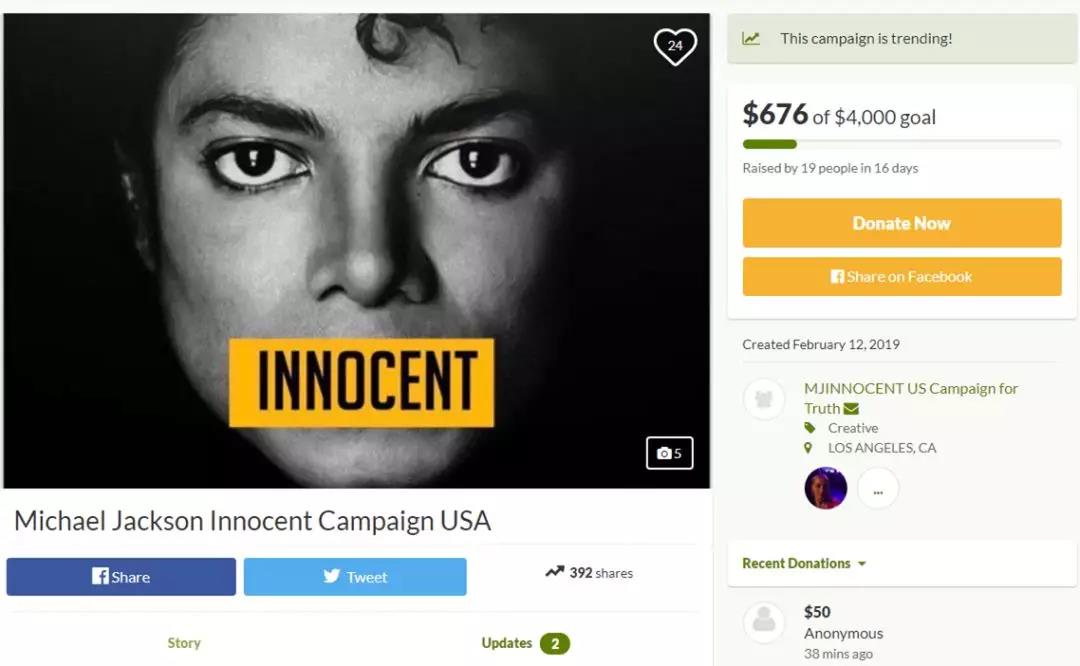
Task: Open MJINNOCENT US Campaign for Truth link
Action: (x=911, y=388)
